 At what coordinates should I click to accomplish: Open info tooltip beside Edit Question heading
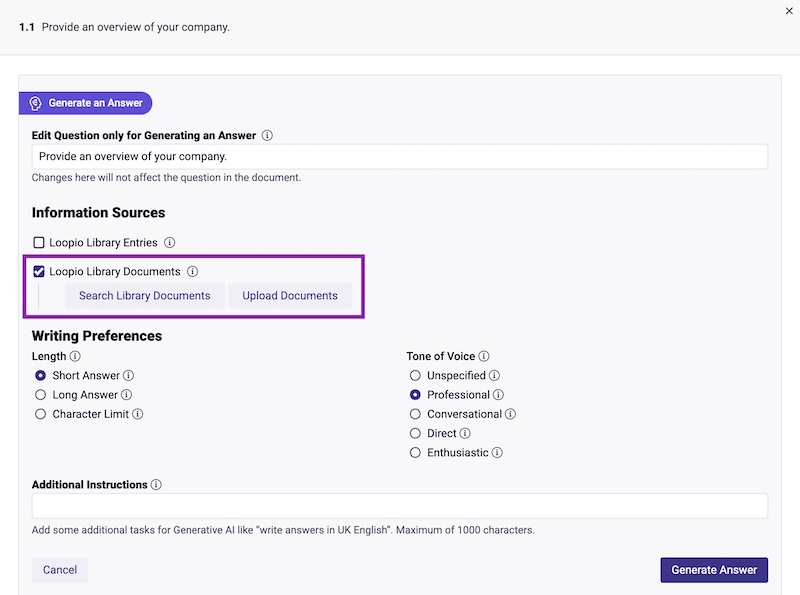coord(267,135)
